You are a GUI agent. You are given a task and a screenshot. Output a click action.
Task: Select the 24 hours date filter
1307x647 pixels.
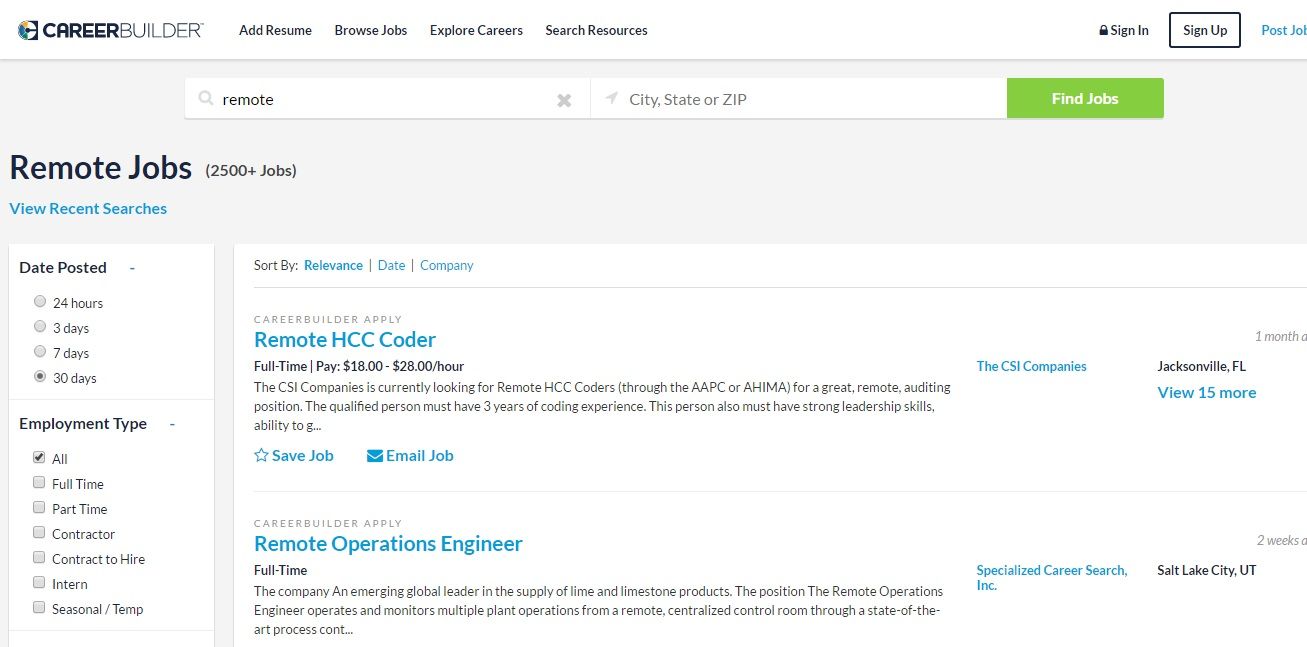(x=40, y=301)
